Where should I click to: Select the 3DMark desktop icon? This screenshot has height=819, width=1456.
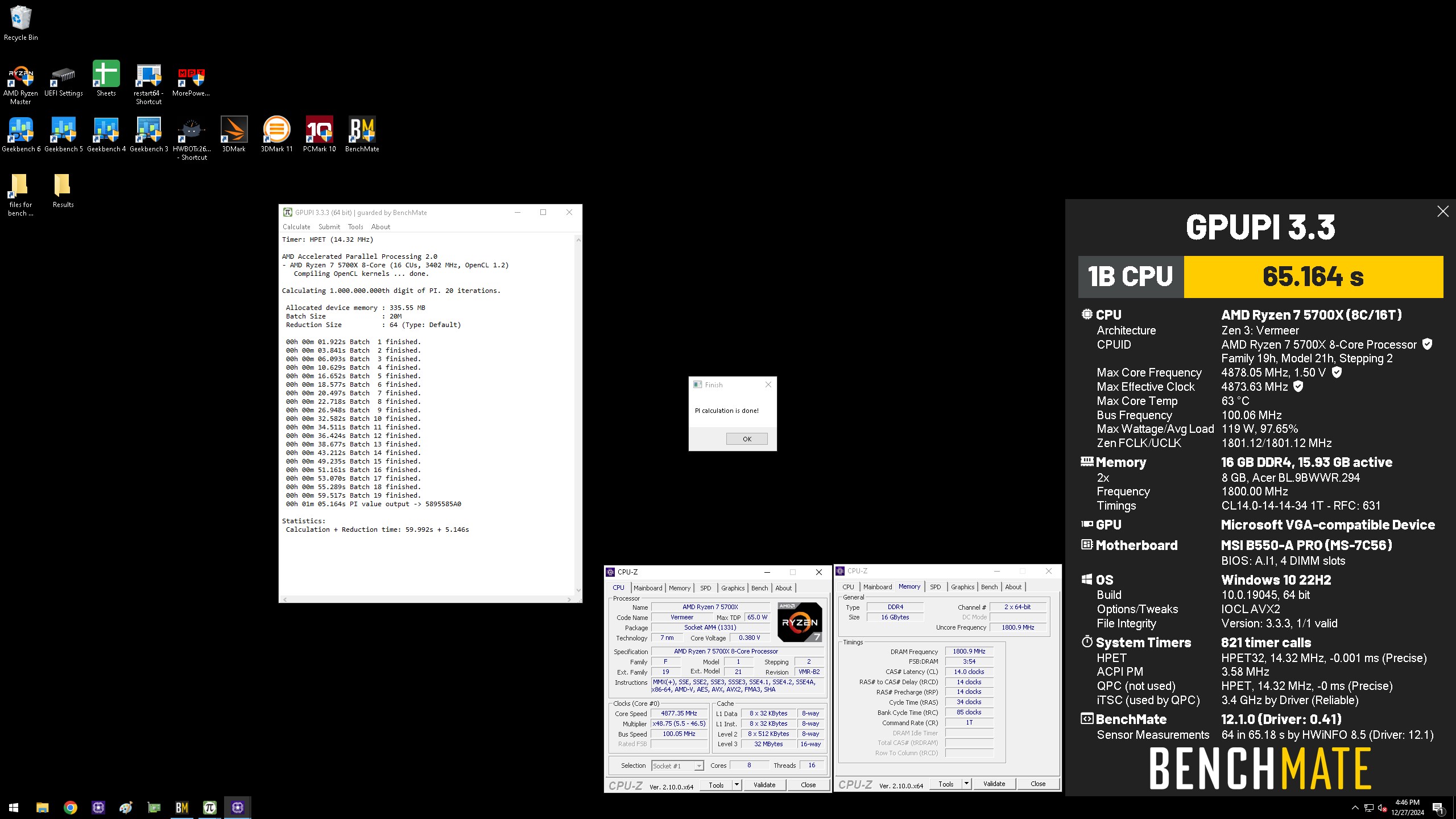[234, 135]
